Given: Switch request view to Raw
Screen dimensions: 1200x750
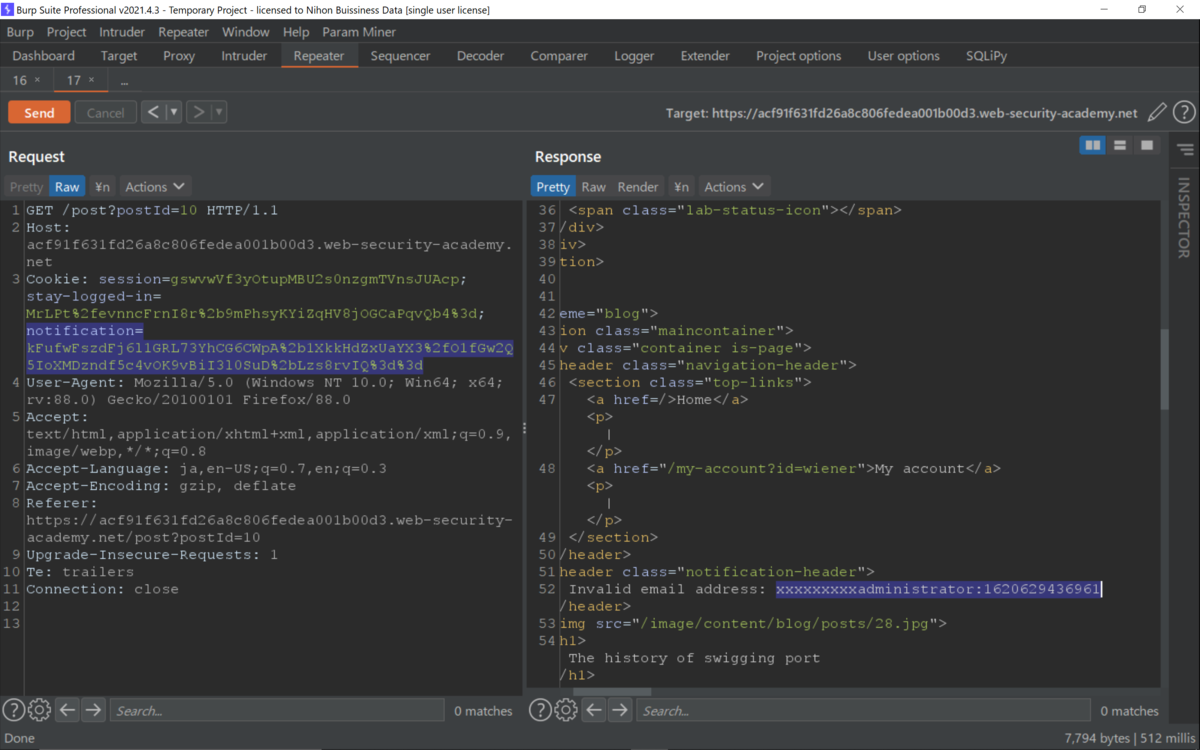Looking at the screenshot, I should (x=67, y=186).
